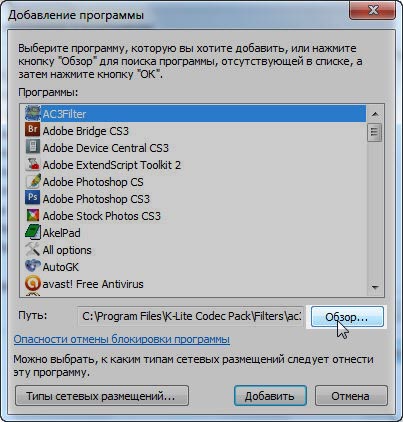Open the Опасности отмены блокировки программы link
Viewport: 403px width, 422px height.
tap(122, 339)
